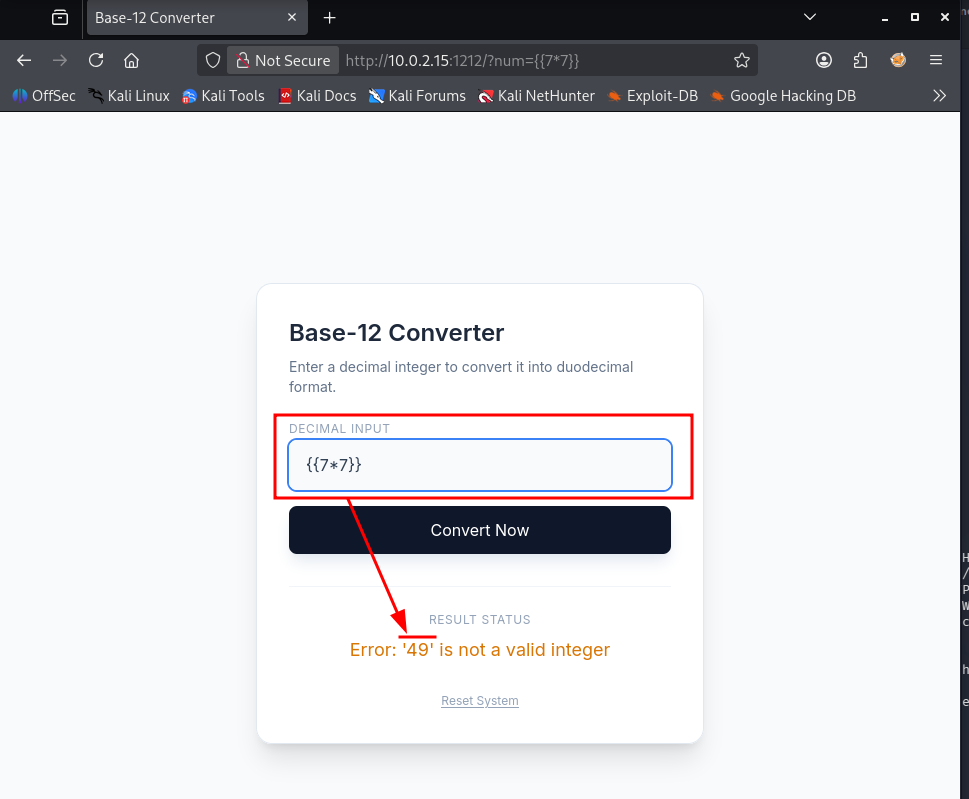Viewport: 969px width, 799px height.
Task: Open a new tab with plus button
Action: [x=329, y=18]
